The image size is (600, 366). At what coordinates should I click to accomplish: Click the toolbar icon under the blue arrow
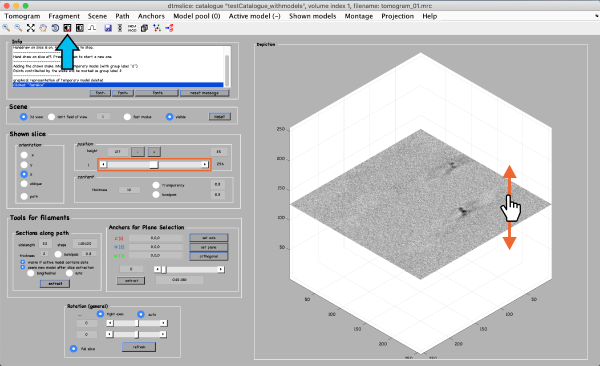coord(67,28)
